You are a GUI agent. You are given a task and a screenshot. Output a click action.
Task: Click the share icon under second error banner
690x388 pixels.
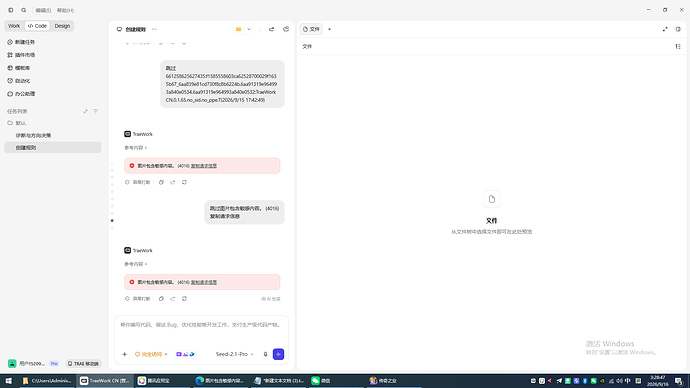tap(172, 299)
